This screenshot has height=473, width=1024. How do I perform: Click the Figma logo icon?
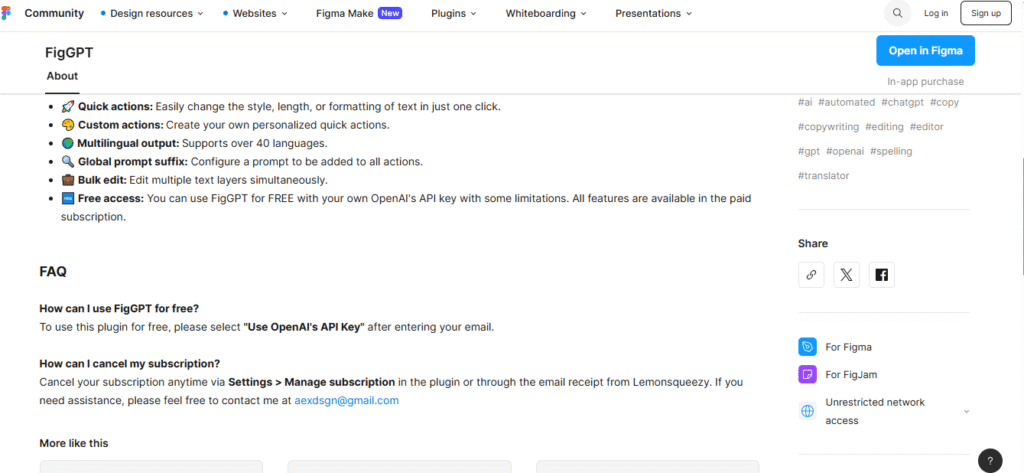coord(7,13)
